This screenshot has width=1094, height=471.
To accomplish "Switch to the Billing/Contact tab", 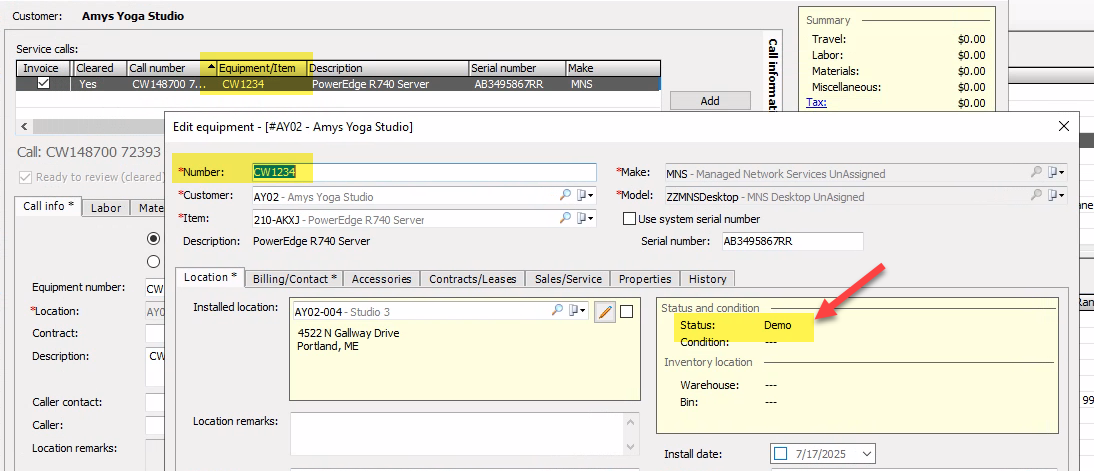I will coord(294,278).
